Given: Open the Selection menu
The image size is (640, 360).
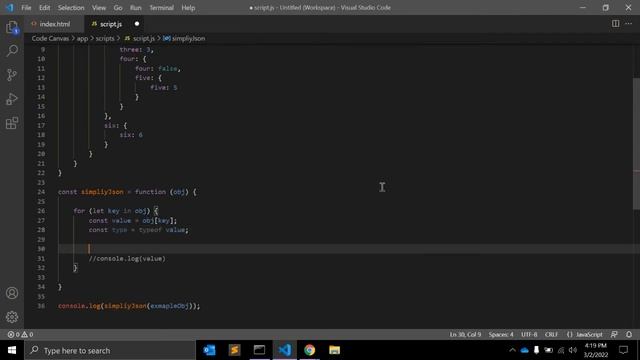Looking at the screenshot, I should click(x=71, y=8).
